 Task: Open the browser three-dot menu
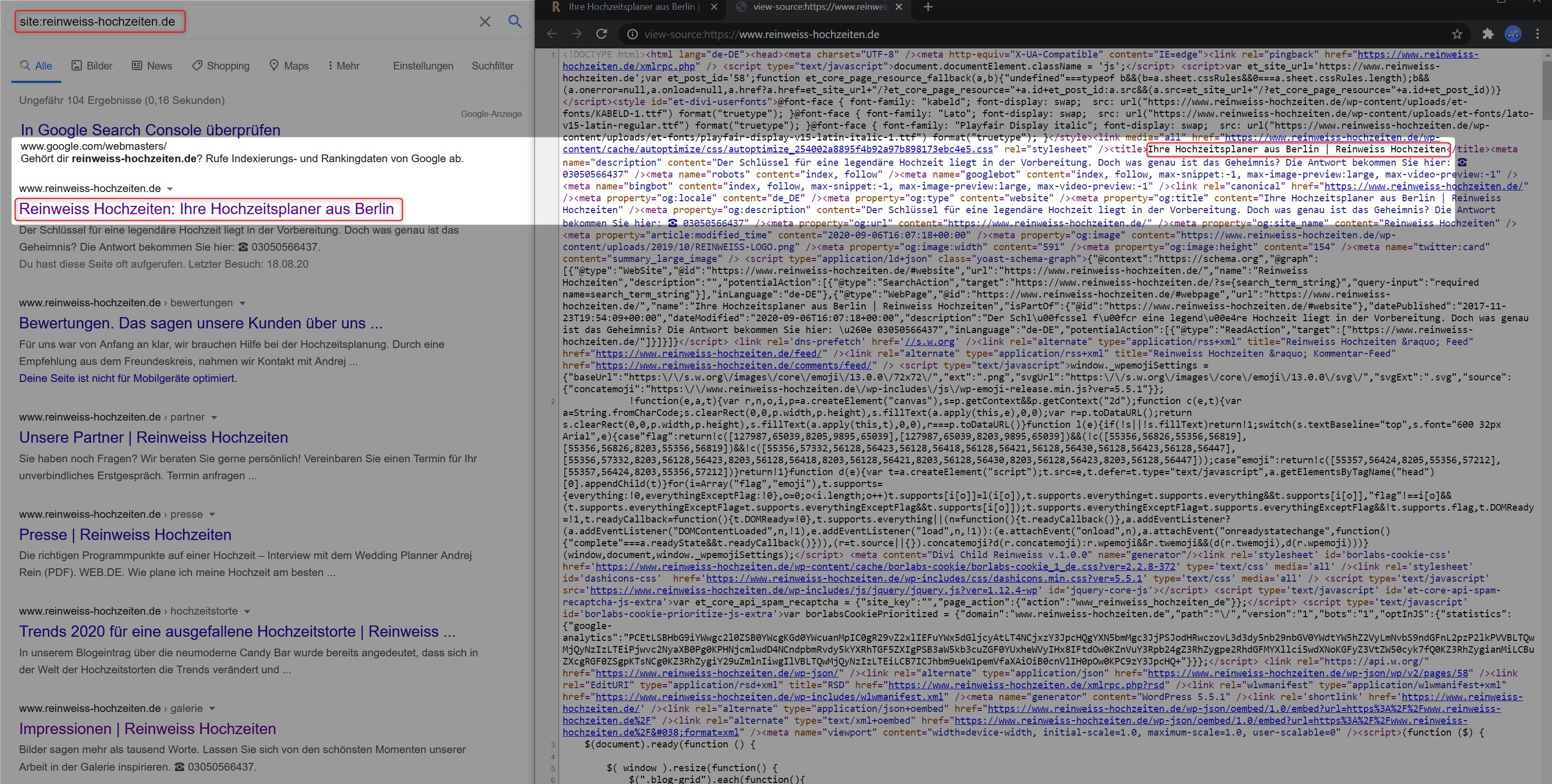click(x=1537, y=34)
